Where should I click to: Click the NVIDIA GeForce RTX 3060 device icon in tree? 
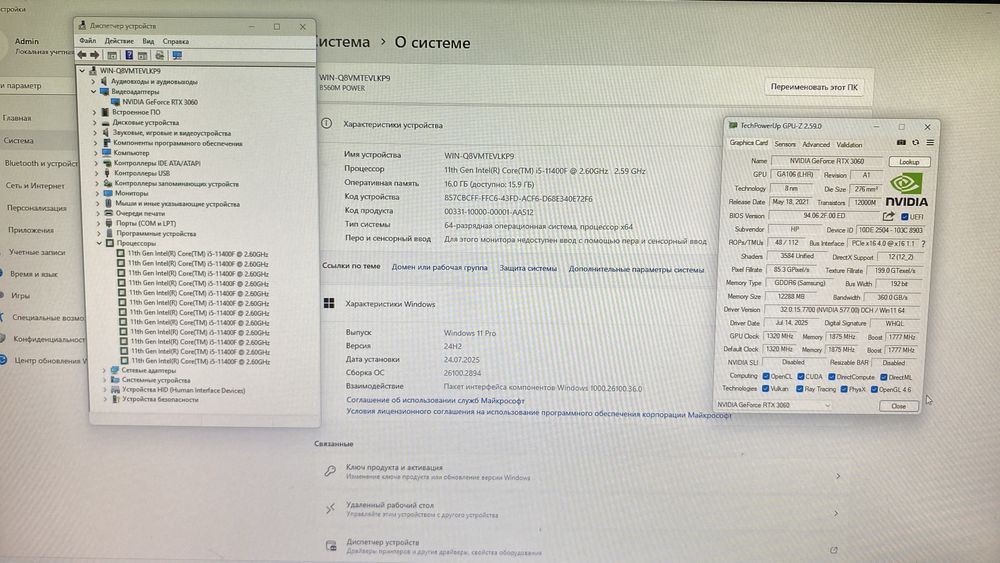(x=115, y=102)
